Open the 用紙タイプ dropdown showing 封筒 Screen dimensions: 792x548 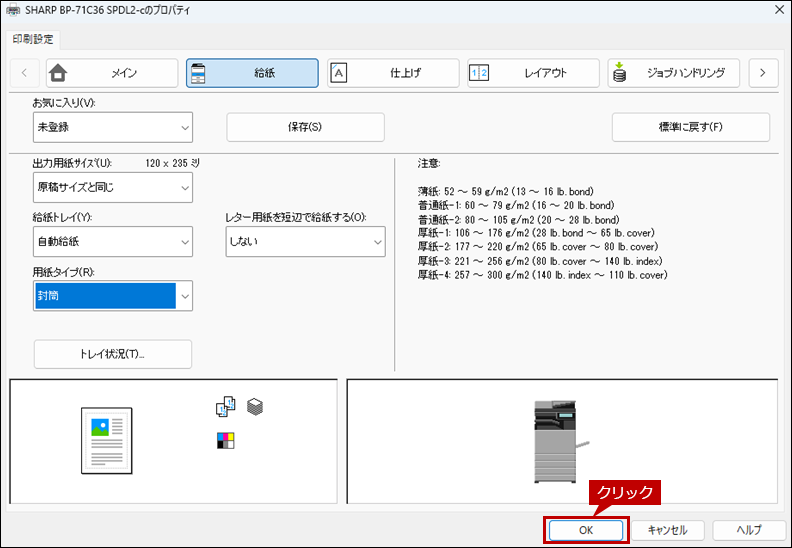(112, 296)
